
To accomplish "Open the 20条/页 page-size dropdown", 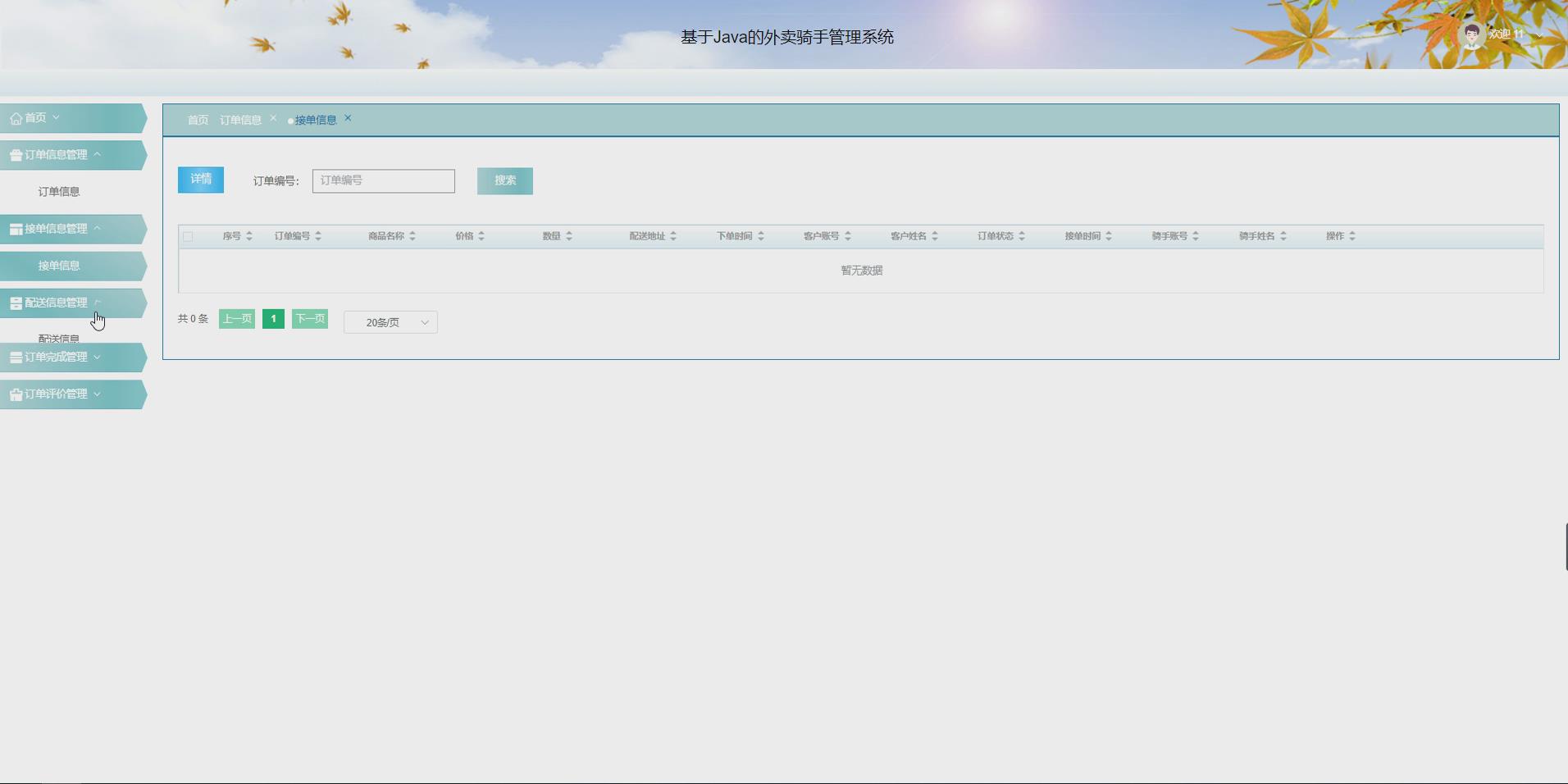I will tap(390, 321).
